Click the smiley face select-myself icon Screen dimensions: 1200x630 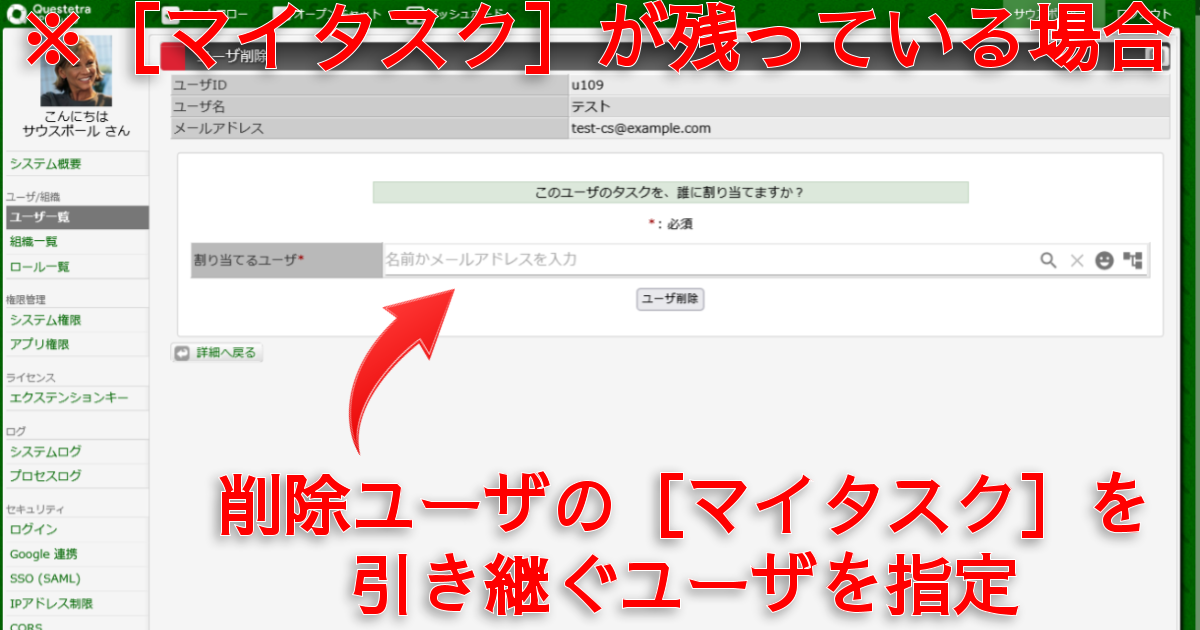pyautogui.click(x=1104, y=260)
